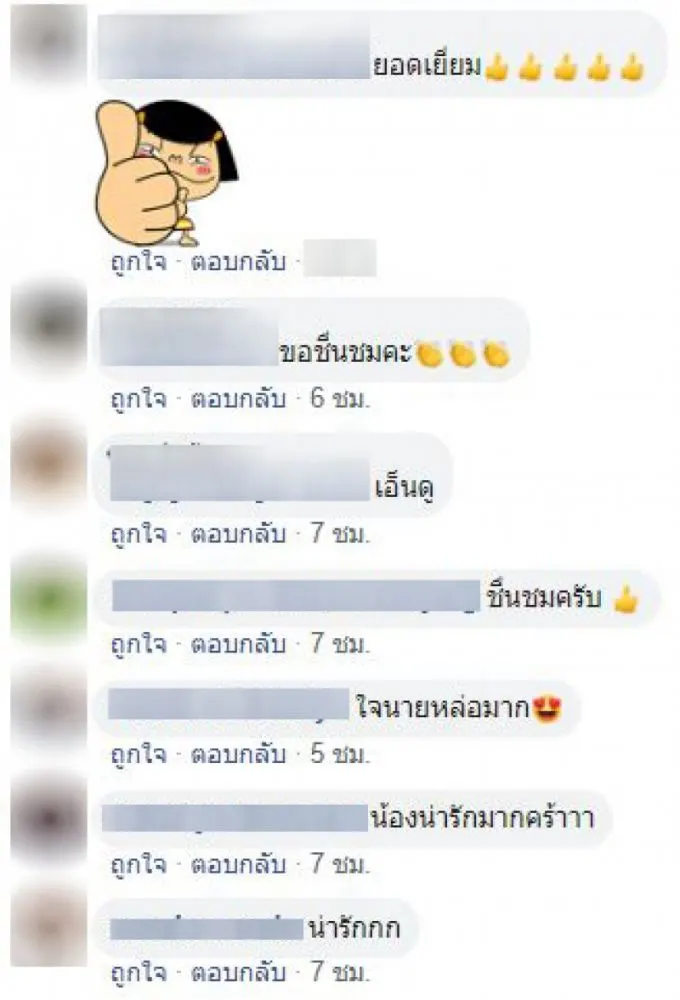Open the green avatar next to ชื่นชมครับ comment
Screen dimensions: 680x1000
point(48,599)
